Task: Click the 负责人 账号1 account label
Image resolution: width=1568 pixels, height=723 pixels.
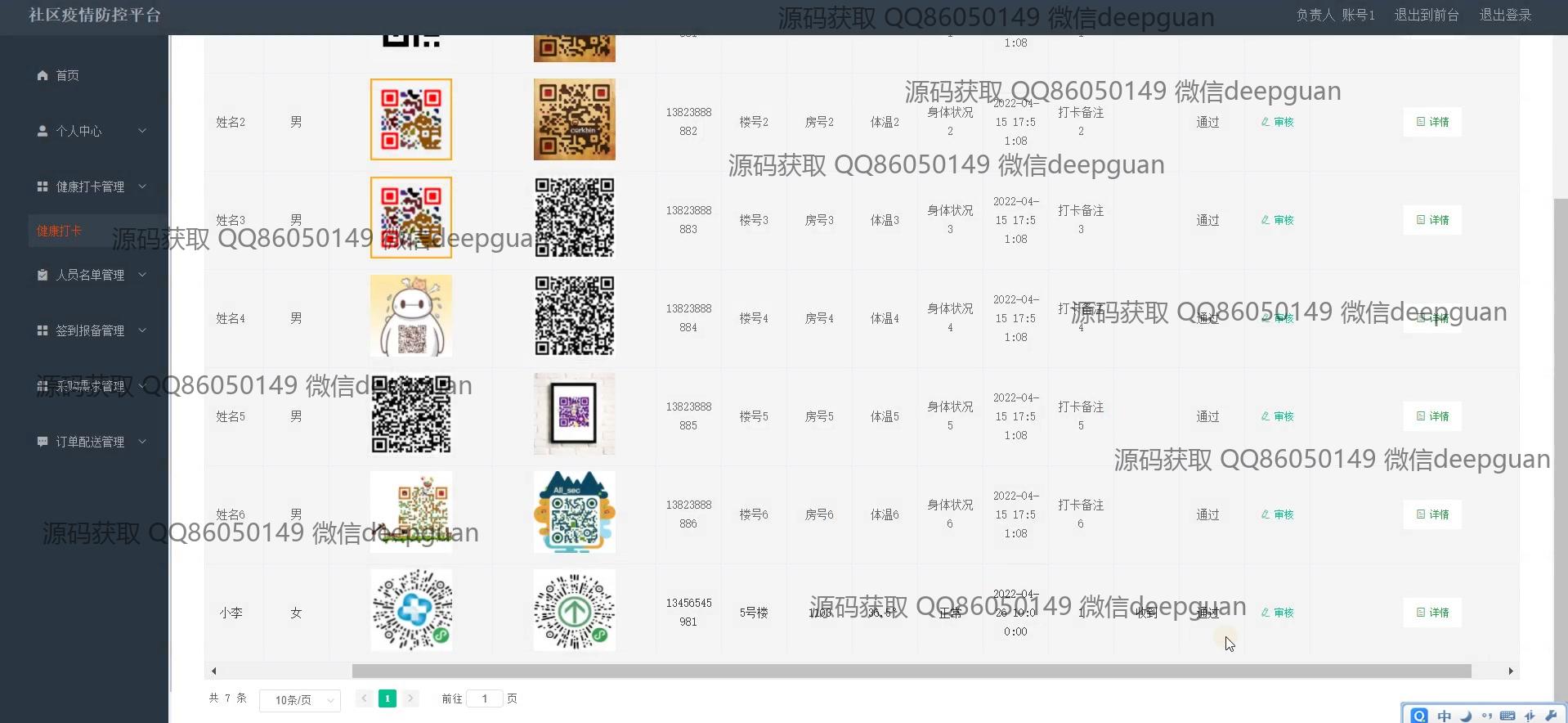Action: (1336, 15)
